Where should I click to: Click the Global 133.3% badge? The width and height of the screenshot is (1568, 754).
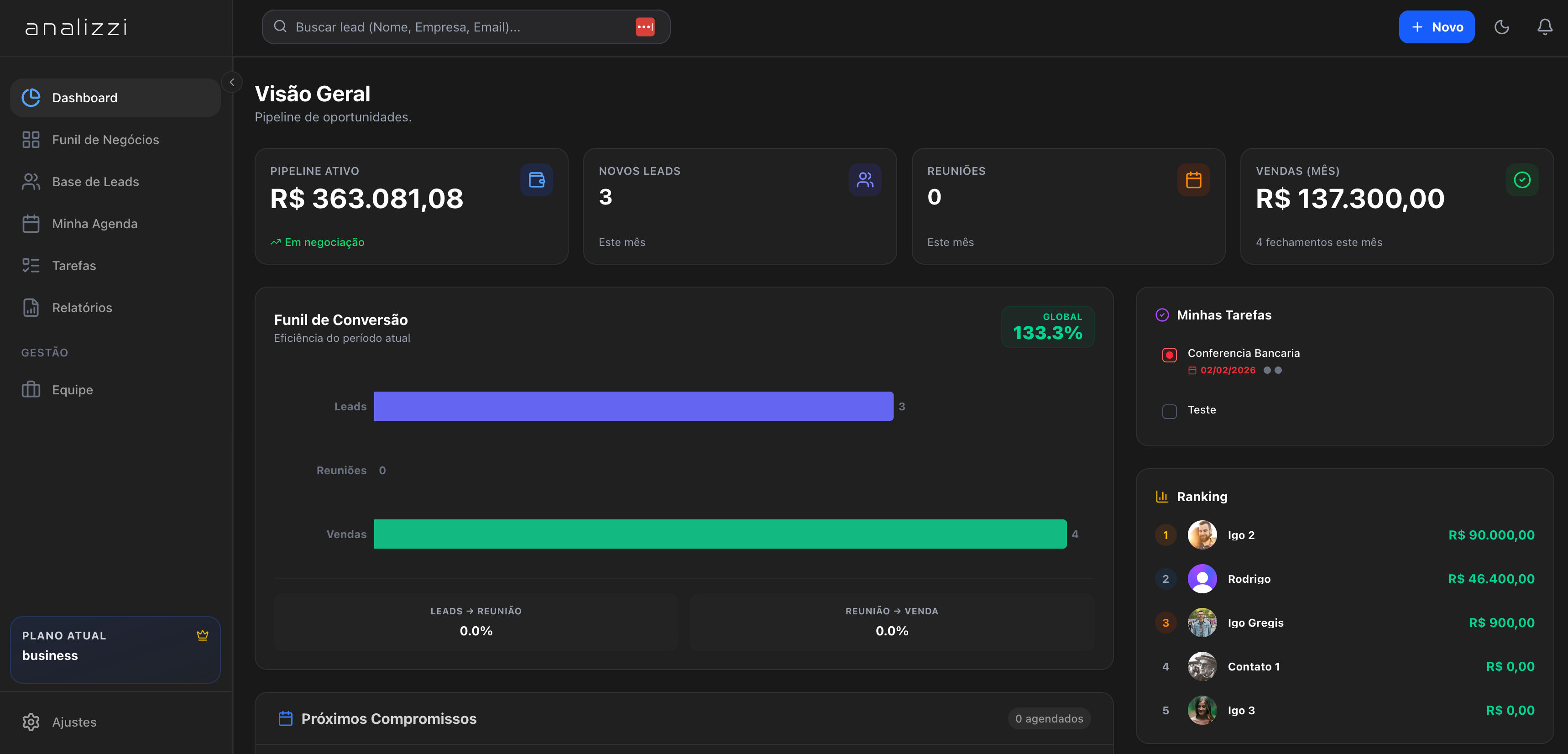click(x=1048, y=327)
